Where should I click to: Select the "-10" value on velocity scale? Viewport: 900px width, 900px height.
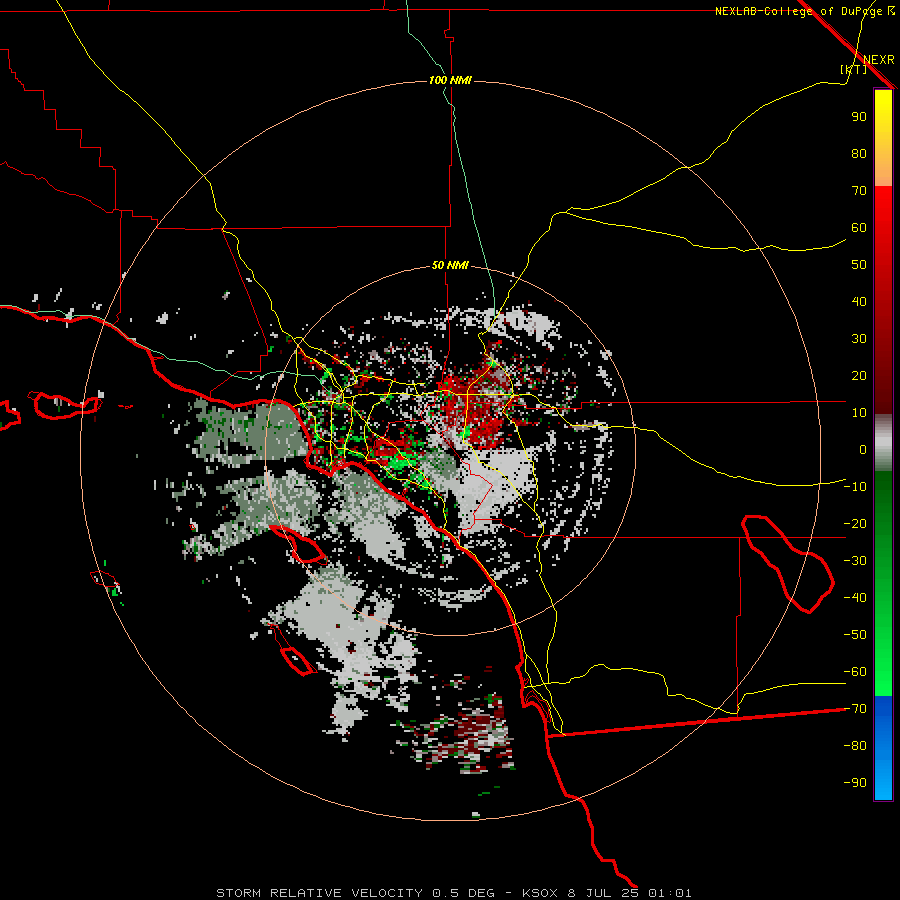coord(855,487)
